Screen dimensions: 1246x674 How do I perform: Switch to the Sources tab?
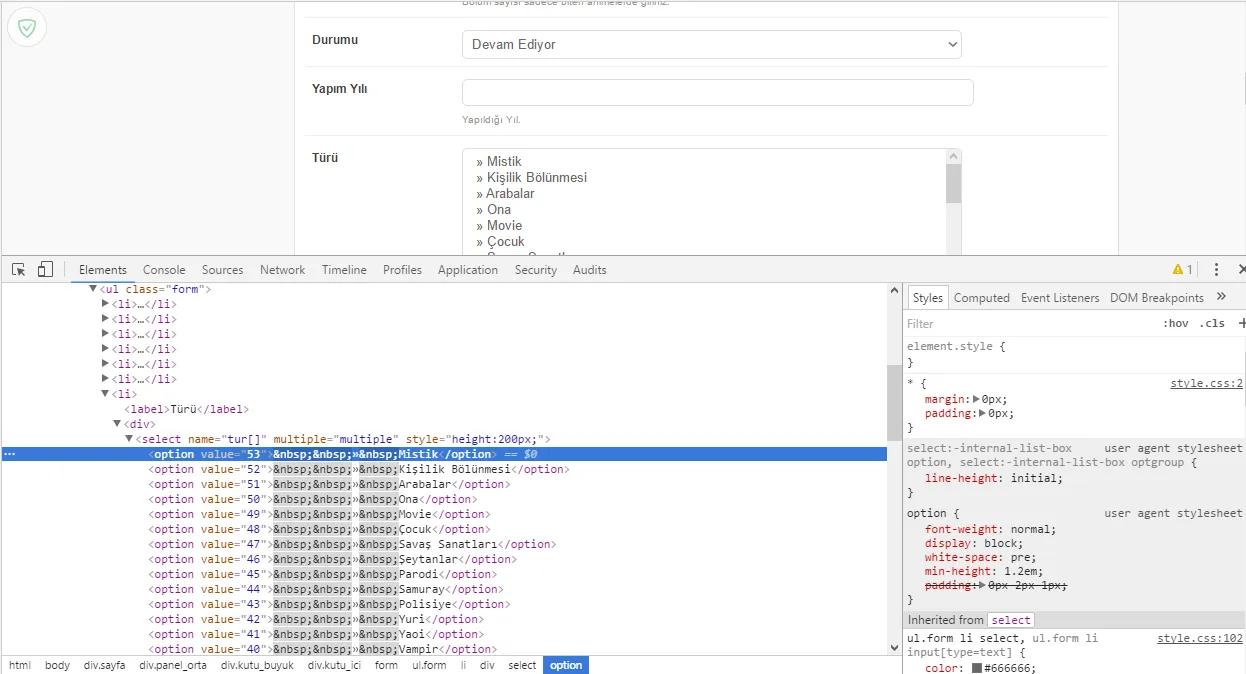(222, 270)
